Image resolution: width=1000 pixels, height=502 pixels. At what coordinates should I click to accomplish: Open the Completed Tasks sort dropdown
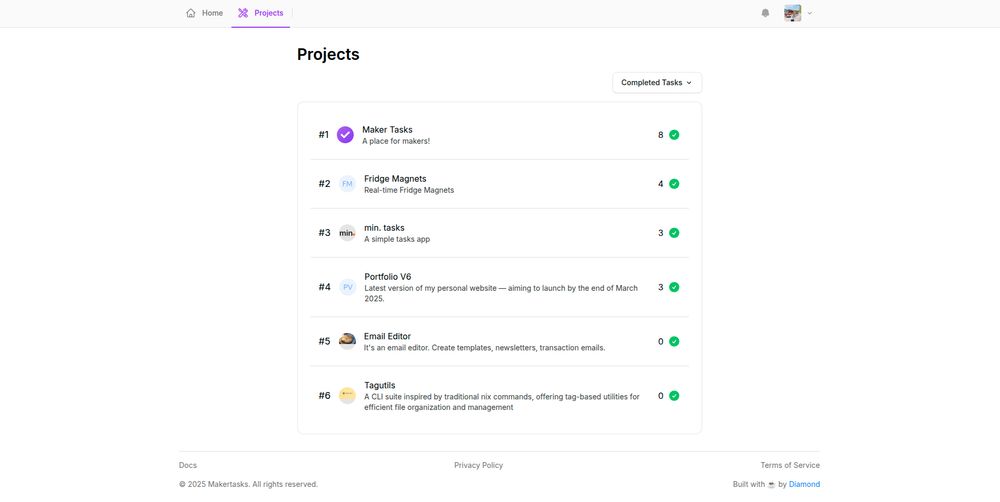click(x=657, y=83)
